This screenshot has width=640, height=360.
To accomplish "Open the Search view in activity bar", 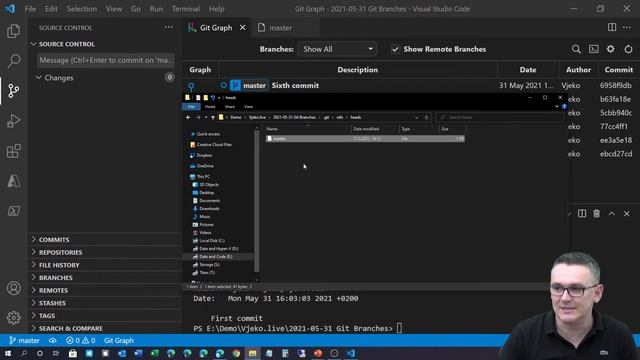I will [13, 61].
